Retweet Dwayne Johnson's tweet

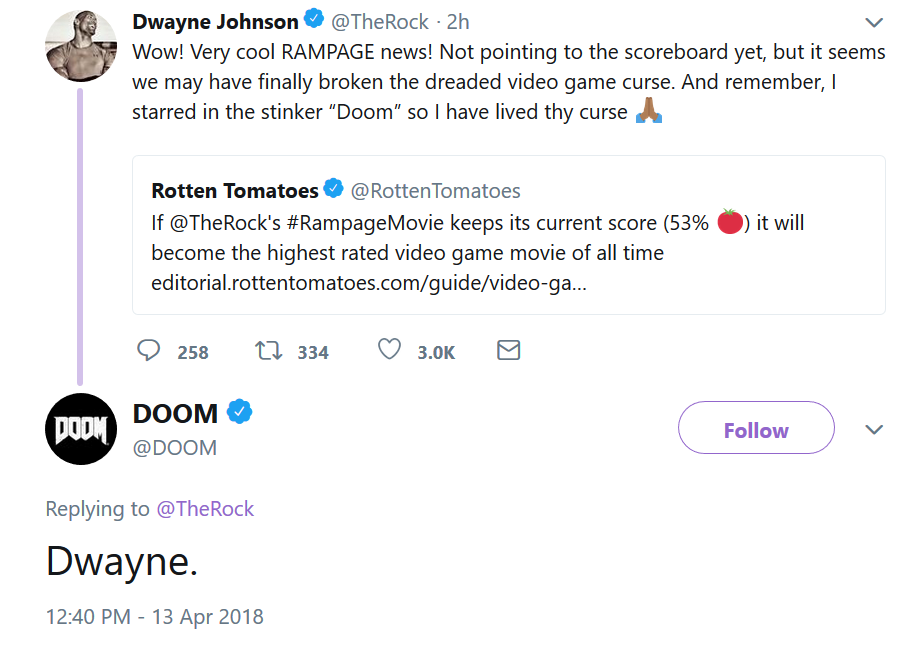(268, 350)
